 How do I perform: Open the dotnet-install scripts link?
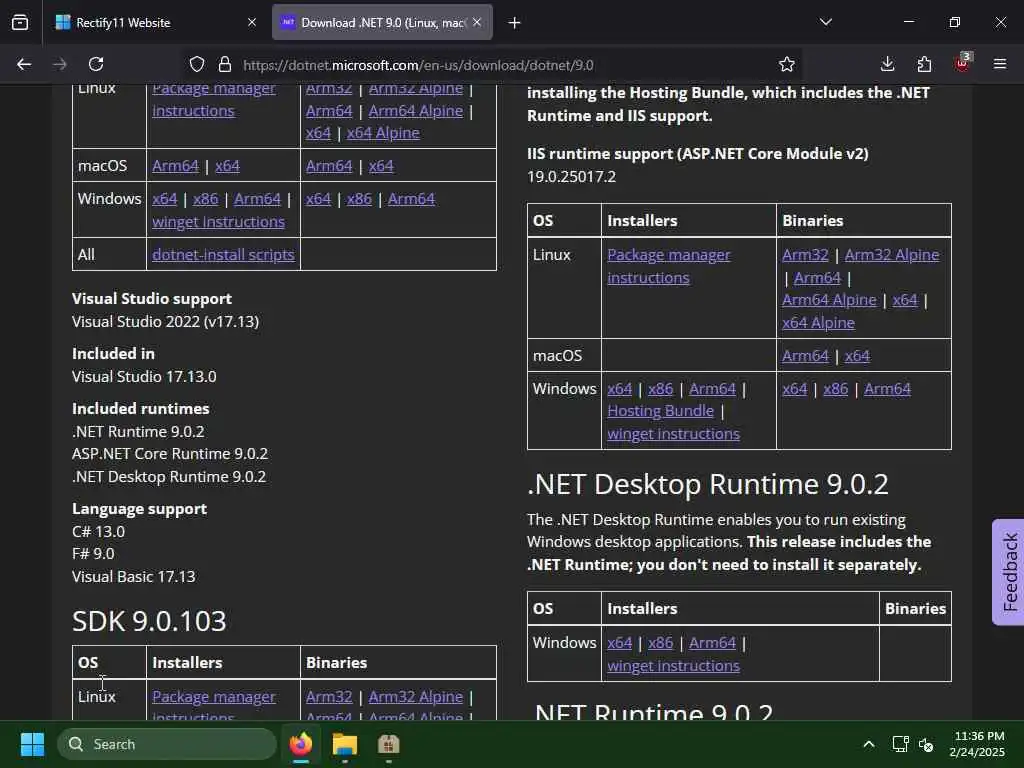pos(223,255)
